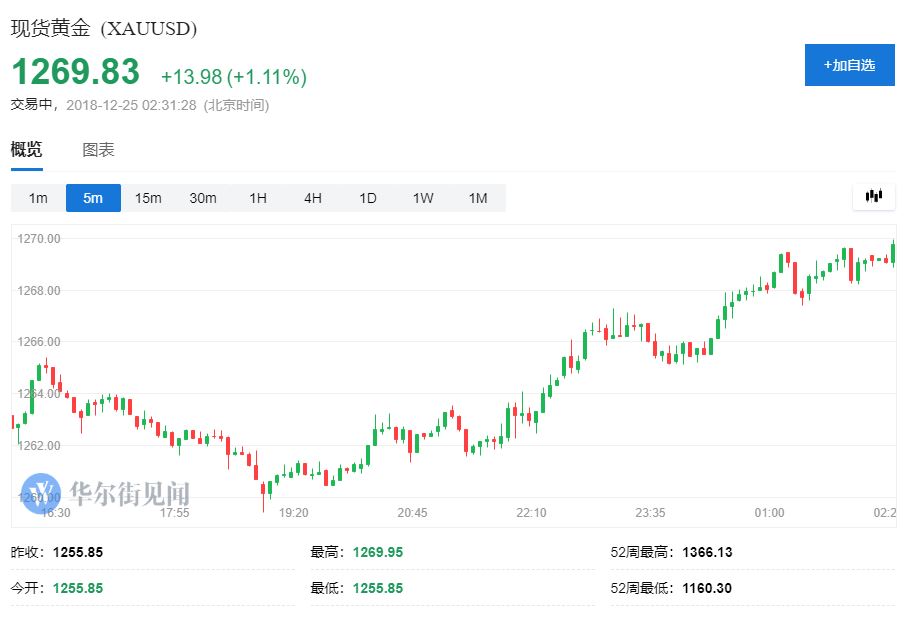The height and width of the screenshot is (619, 913).
Task: Click the 19:20 time axis marker
Action: coord(293,513)
